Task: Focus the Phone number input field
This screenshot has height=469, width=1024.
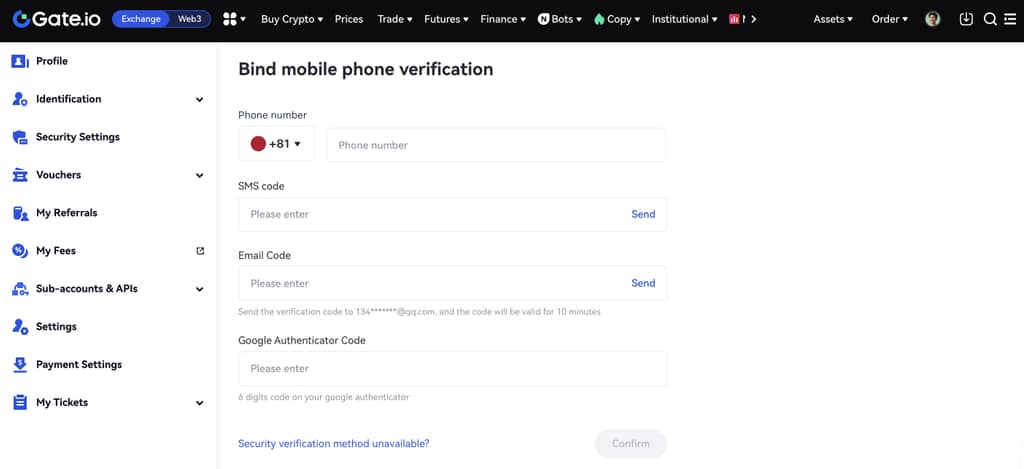Action: [495, 145]
